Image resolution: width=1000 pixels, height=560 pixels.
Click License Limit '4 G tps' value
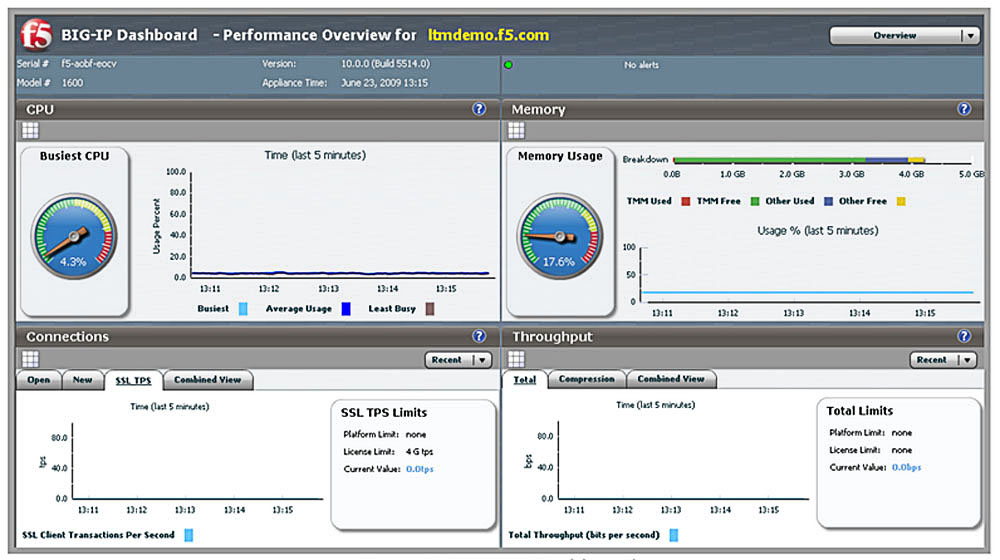[x=420, y=452]
